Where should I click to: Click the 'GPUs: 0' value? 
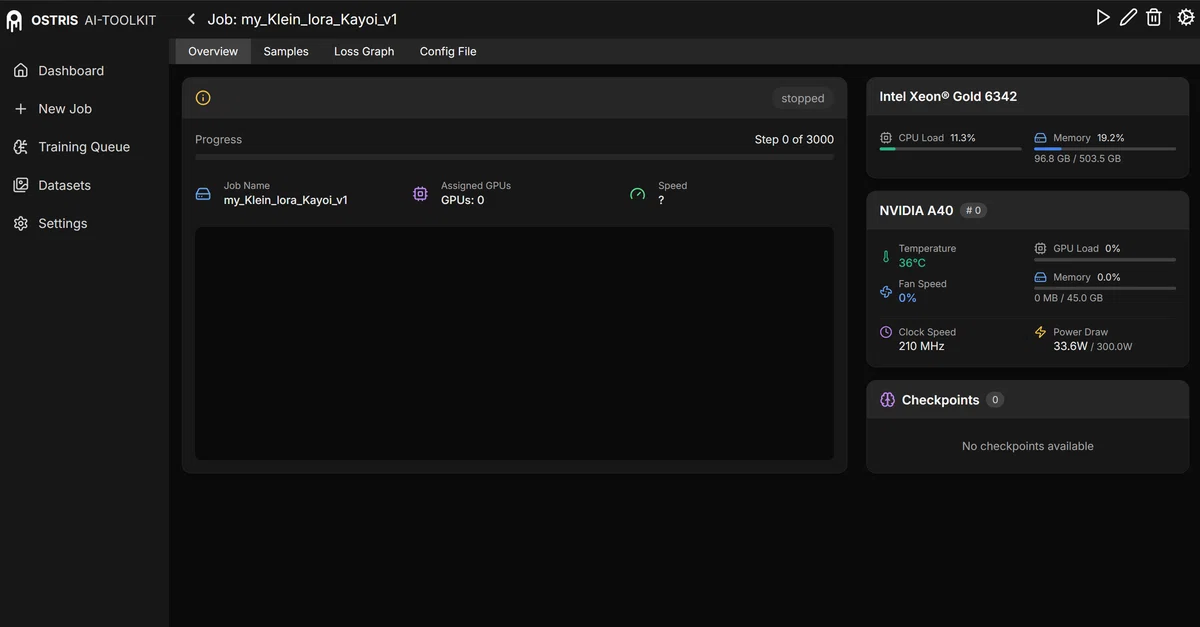click(x=463, y=200)
